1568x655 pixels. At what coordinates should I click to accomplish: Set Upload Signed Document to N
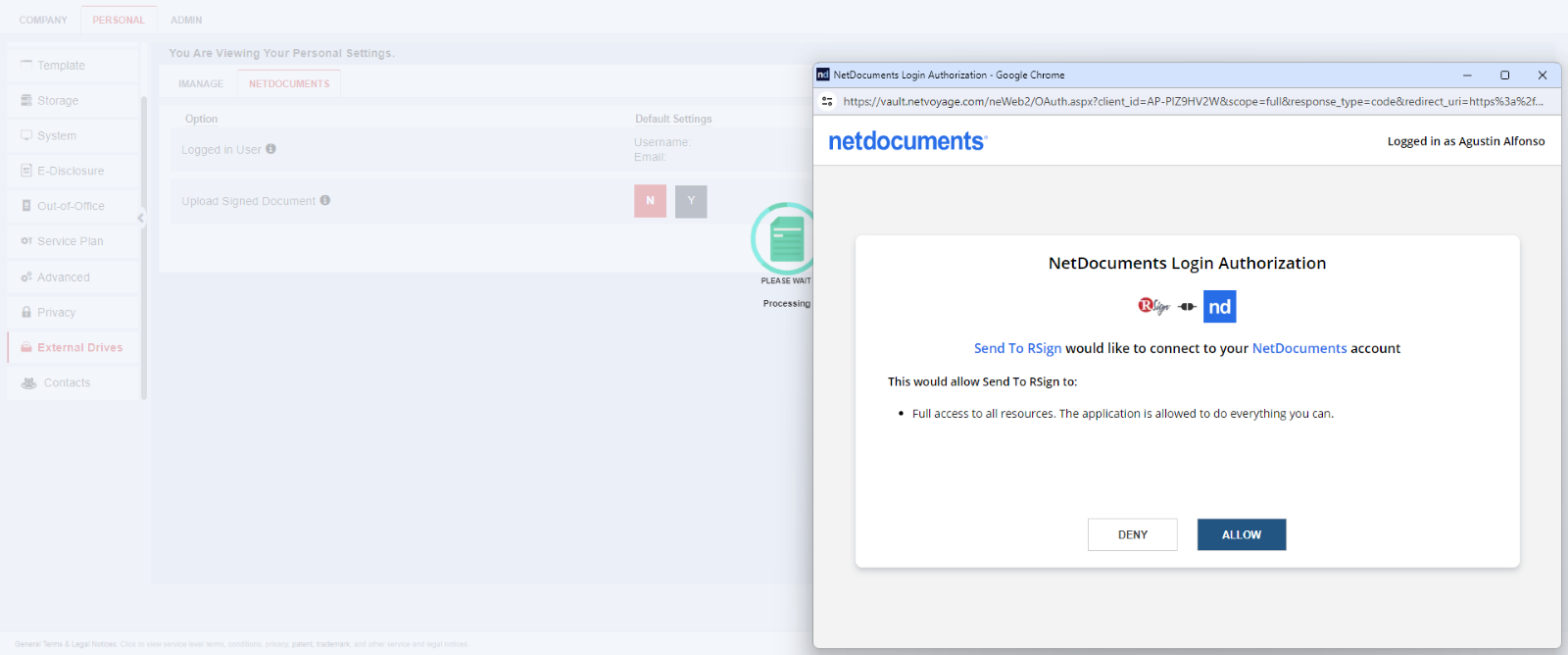(x=650, y=201)
